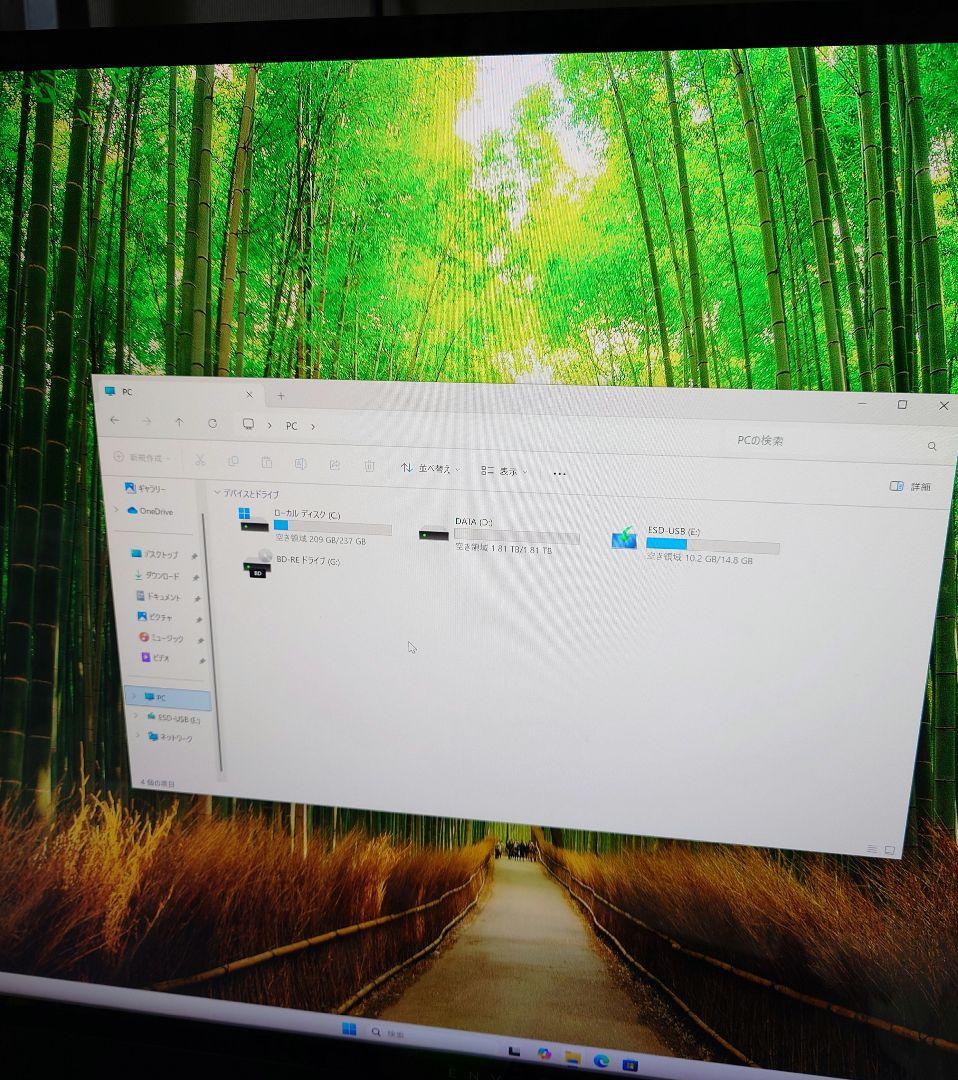Viewport: 958px width, 1080px height.
Task: Open the Search icon in the address bar
Action: (x=932, y=446)
